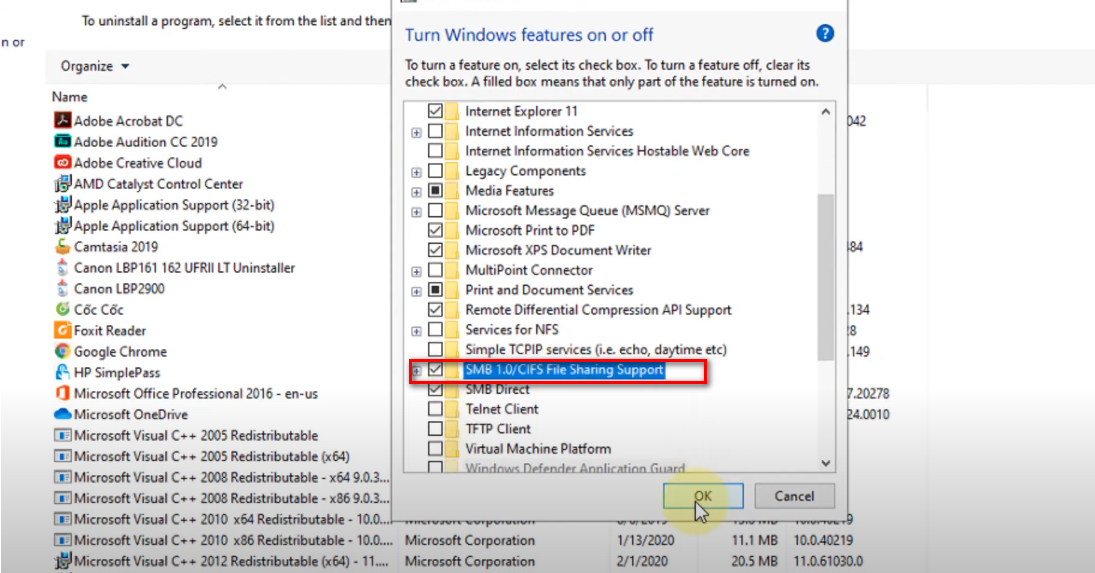This screenshot has height=573, width=1095.
Task: Click the Adobe Acrobat DC program icon
Action: coord(63,120)
